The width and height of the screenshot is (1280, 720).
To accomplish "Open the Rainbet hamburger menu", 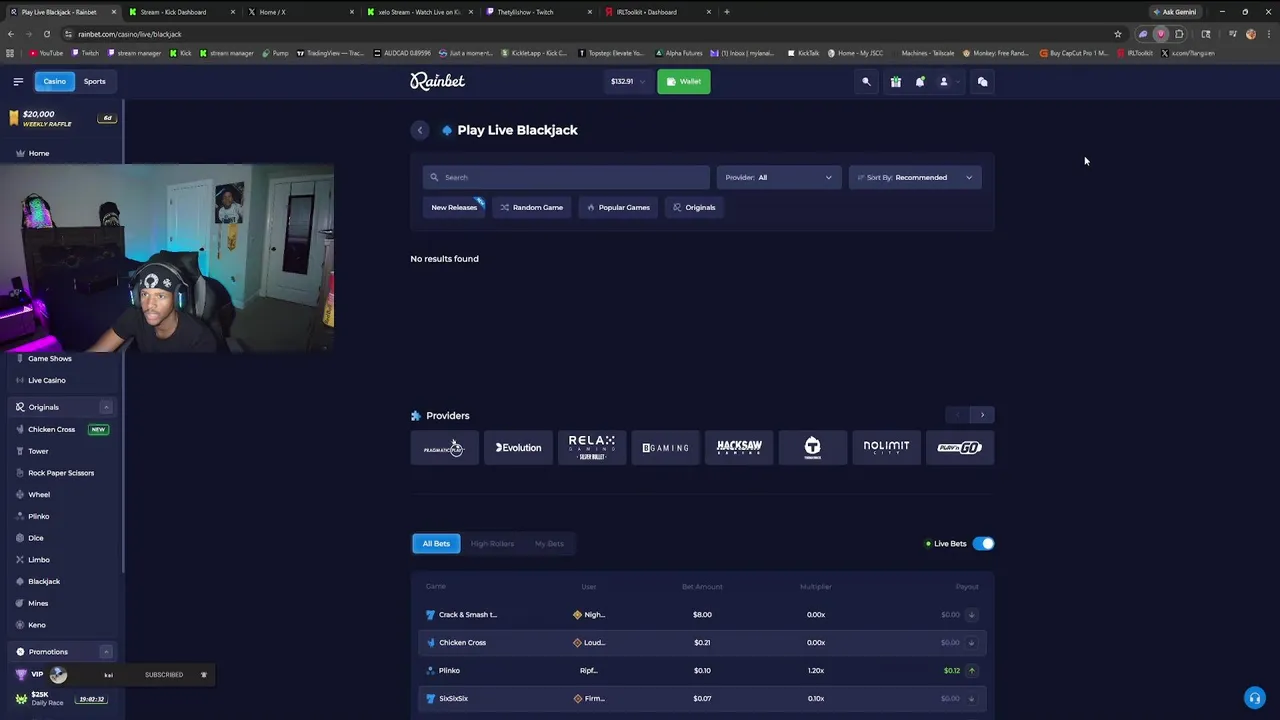I will click(18, 81).
